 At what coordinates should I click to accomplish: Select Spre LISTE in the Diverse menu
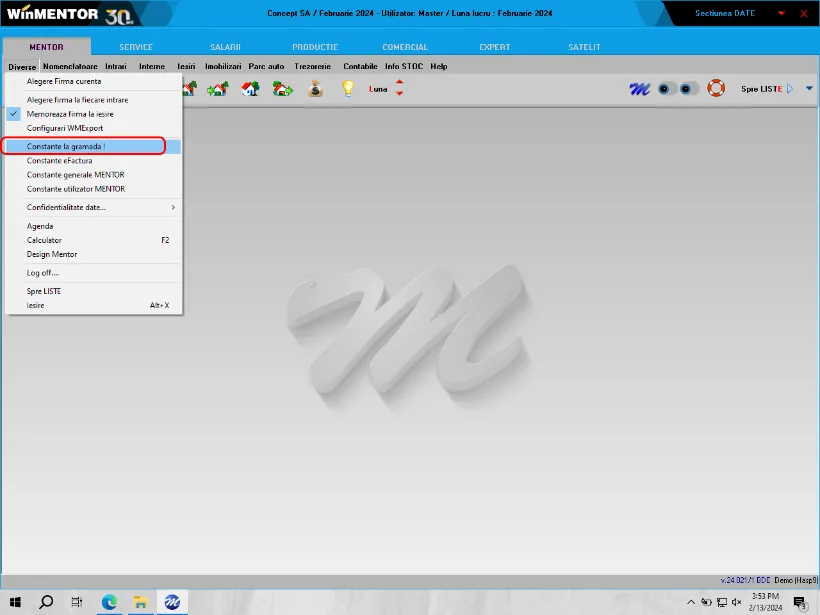(x=94, y=291)
